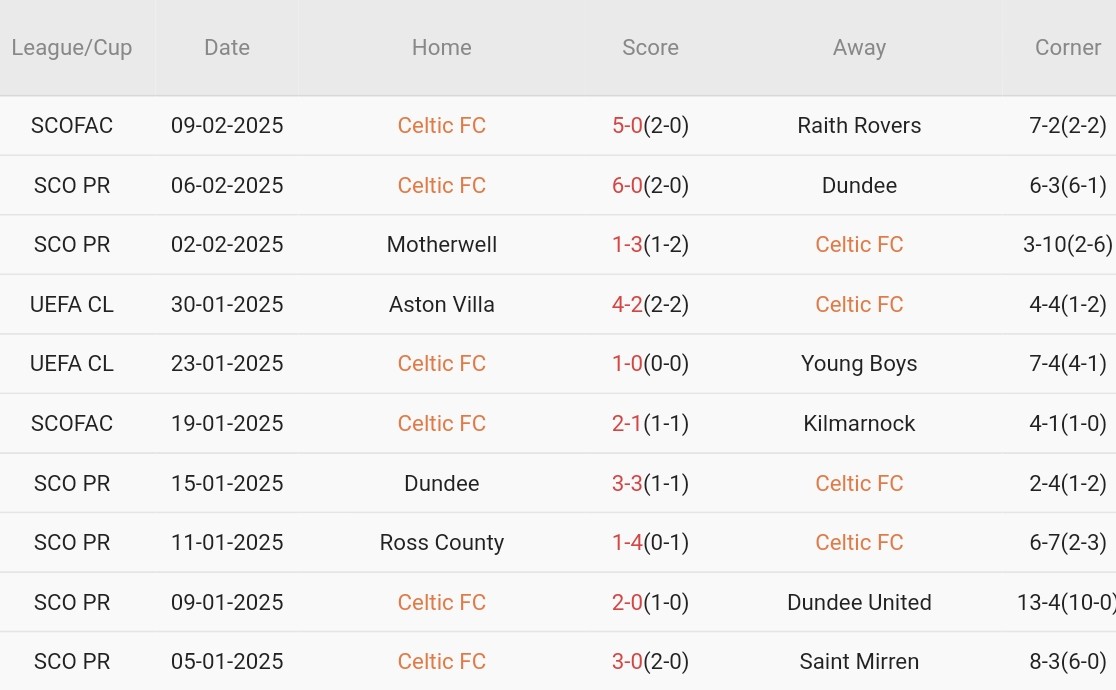Open the Ross County team link
Viewport: 1116px width, 690px height.
tap(441, 542)
